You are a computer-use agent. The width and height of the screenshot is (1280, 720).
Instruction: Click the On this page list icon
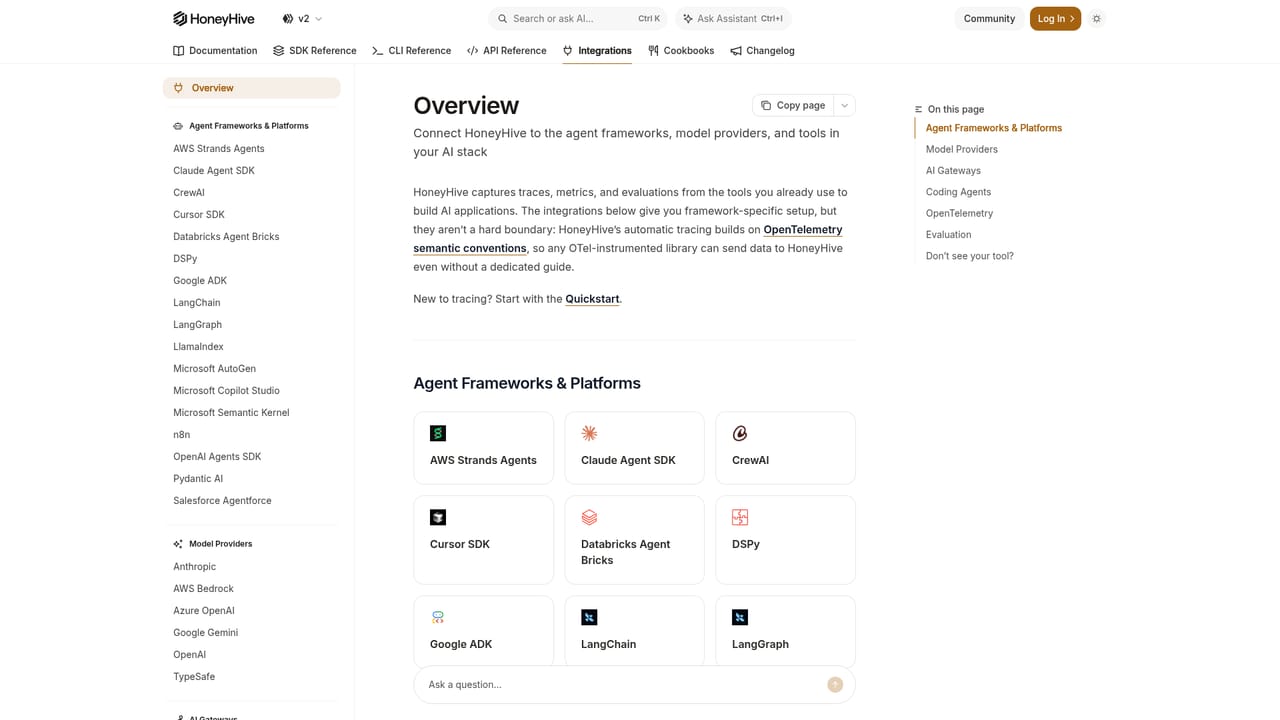[918, 109]
